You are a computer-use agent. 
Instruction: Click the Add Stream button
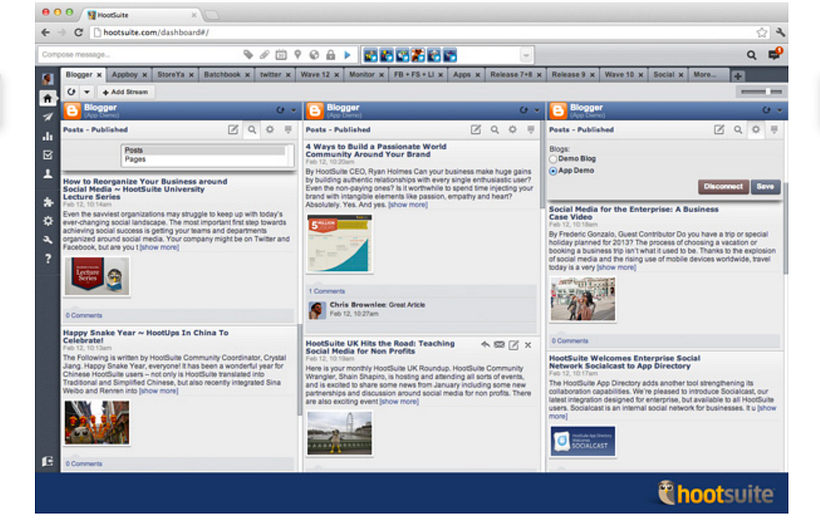pos(125,92)
